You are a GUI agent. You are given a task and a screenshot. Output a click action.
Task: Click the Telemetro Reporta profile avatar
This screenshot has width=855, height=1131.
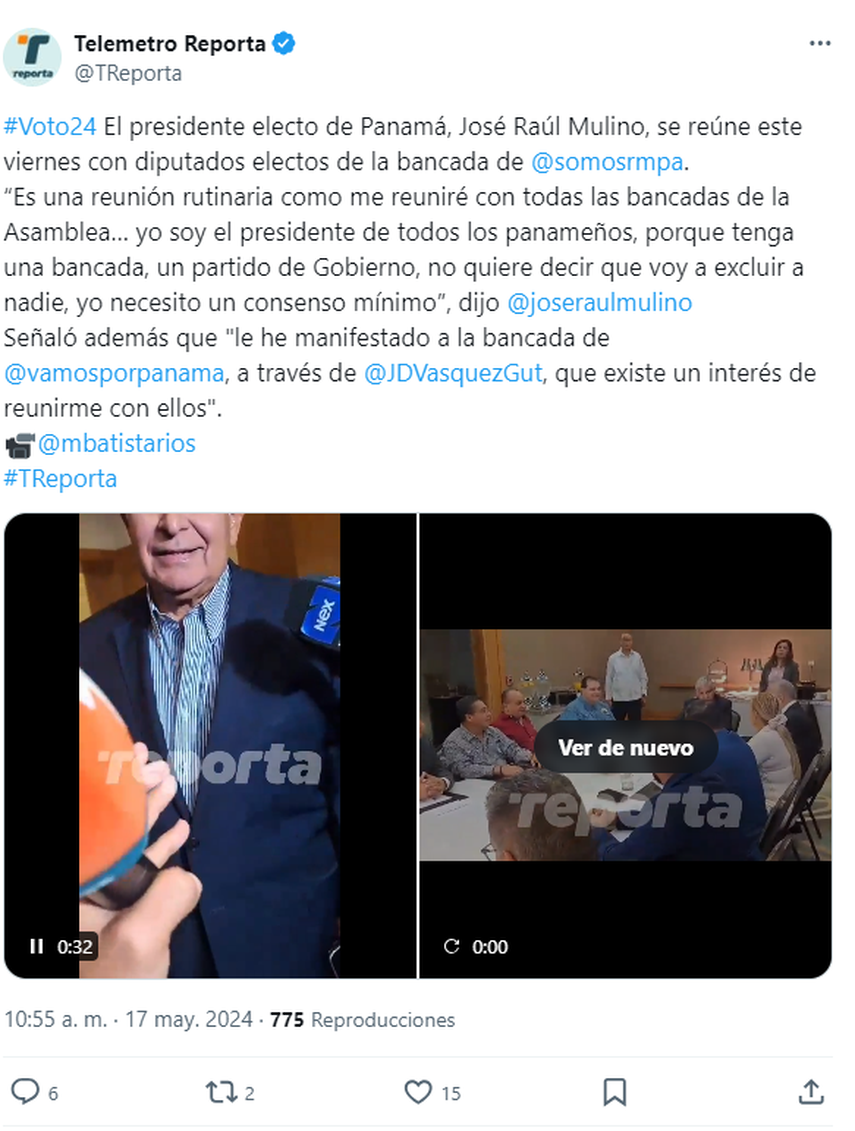(x=32, y=58)
